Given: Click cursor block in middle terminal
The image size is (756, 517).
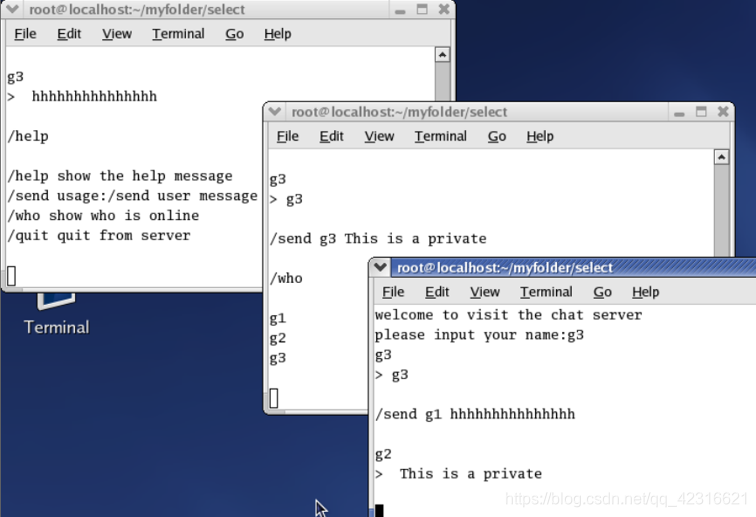Looking at the screenshot, I should tap(274, 398).
